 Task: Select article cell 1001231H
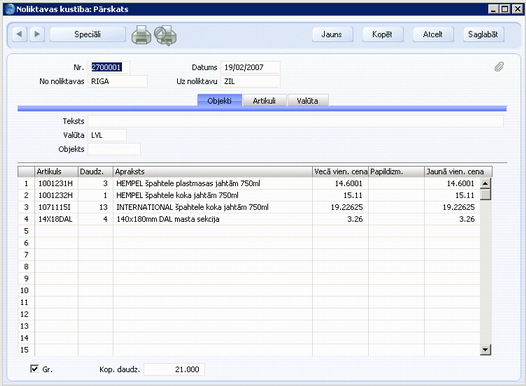[56, 183]
